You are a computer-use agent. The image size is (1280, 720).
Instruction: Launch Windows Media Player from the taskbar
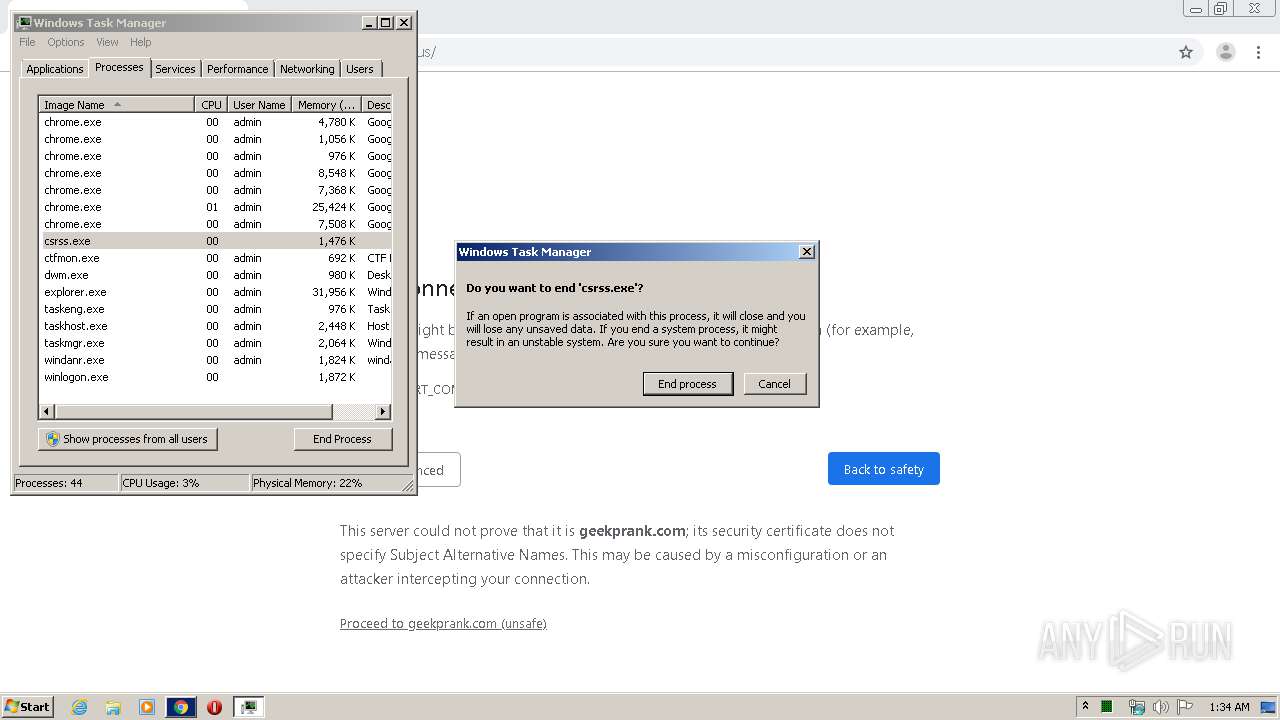pyautogui.click(x=147, y=707)
